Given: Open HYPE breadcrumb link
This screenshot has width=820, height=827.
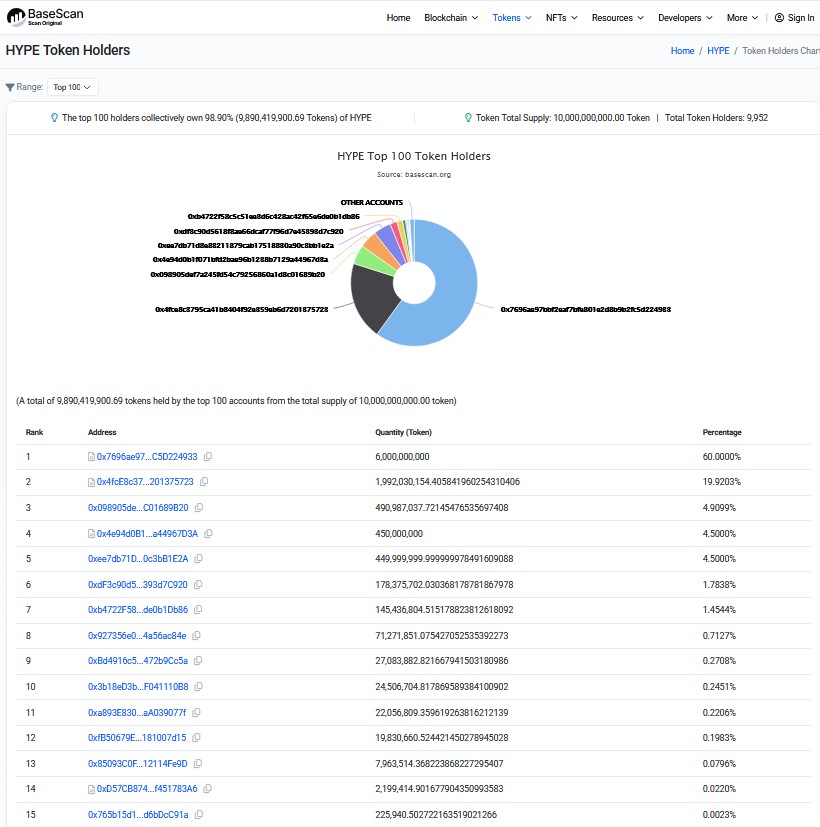Looking at the screenshot, I should 718,51.
